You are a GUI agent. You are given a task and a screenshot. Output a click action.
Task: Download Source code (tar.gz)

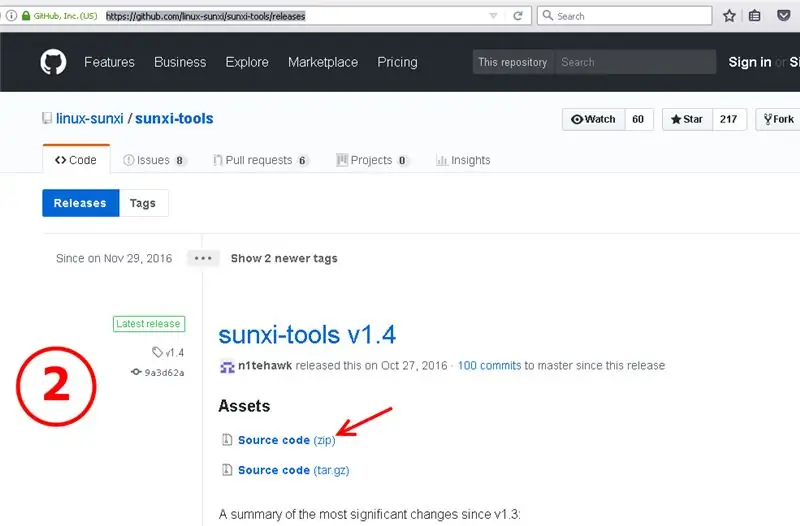(293, 470)
